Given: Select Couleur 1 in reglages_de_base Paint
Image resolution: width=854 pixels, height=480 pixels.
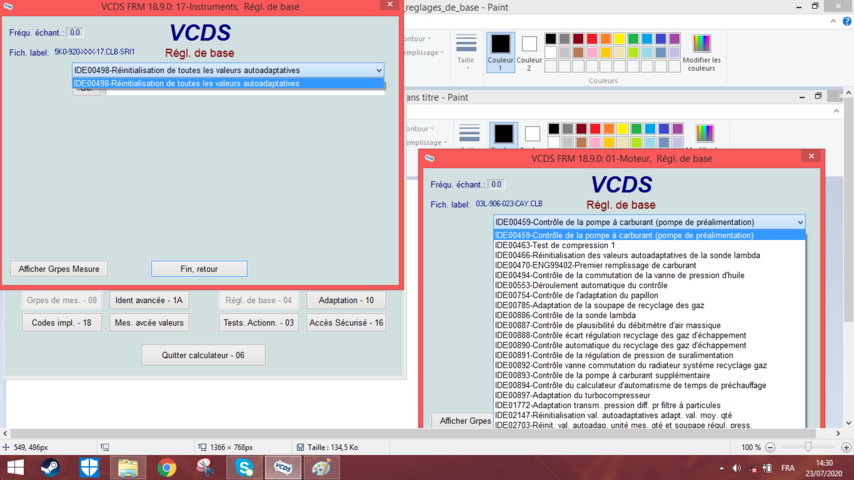Looking at the screenshot, I should pyautogui.click(x=500, y=52).
